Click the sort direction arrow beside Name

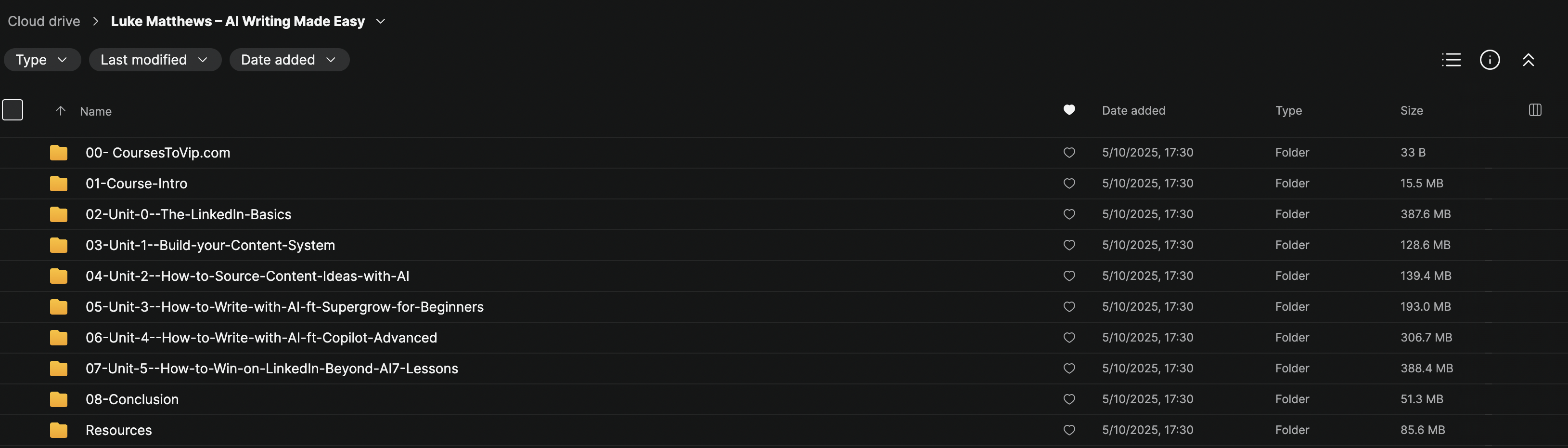tap(60, 111)
